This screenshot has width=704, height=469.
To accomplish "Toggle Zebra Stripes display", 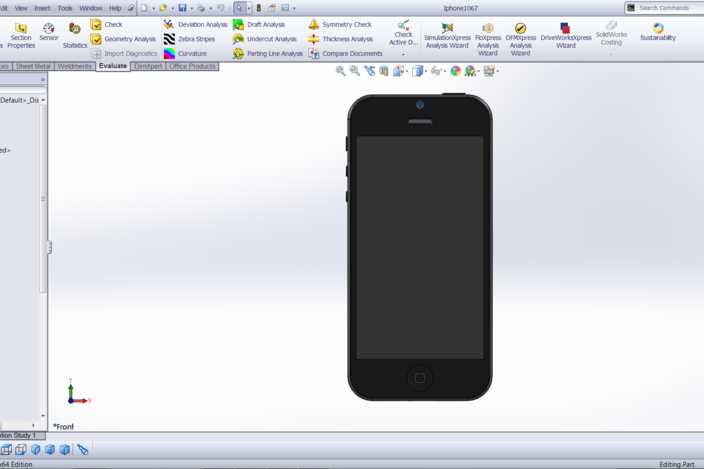I will tap(189, 39).
